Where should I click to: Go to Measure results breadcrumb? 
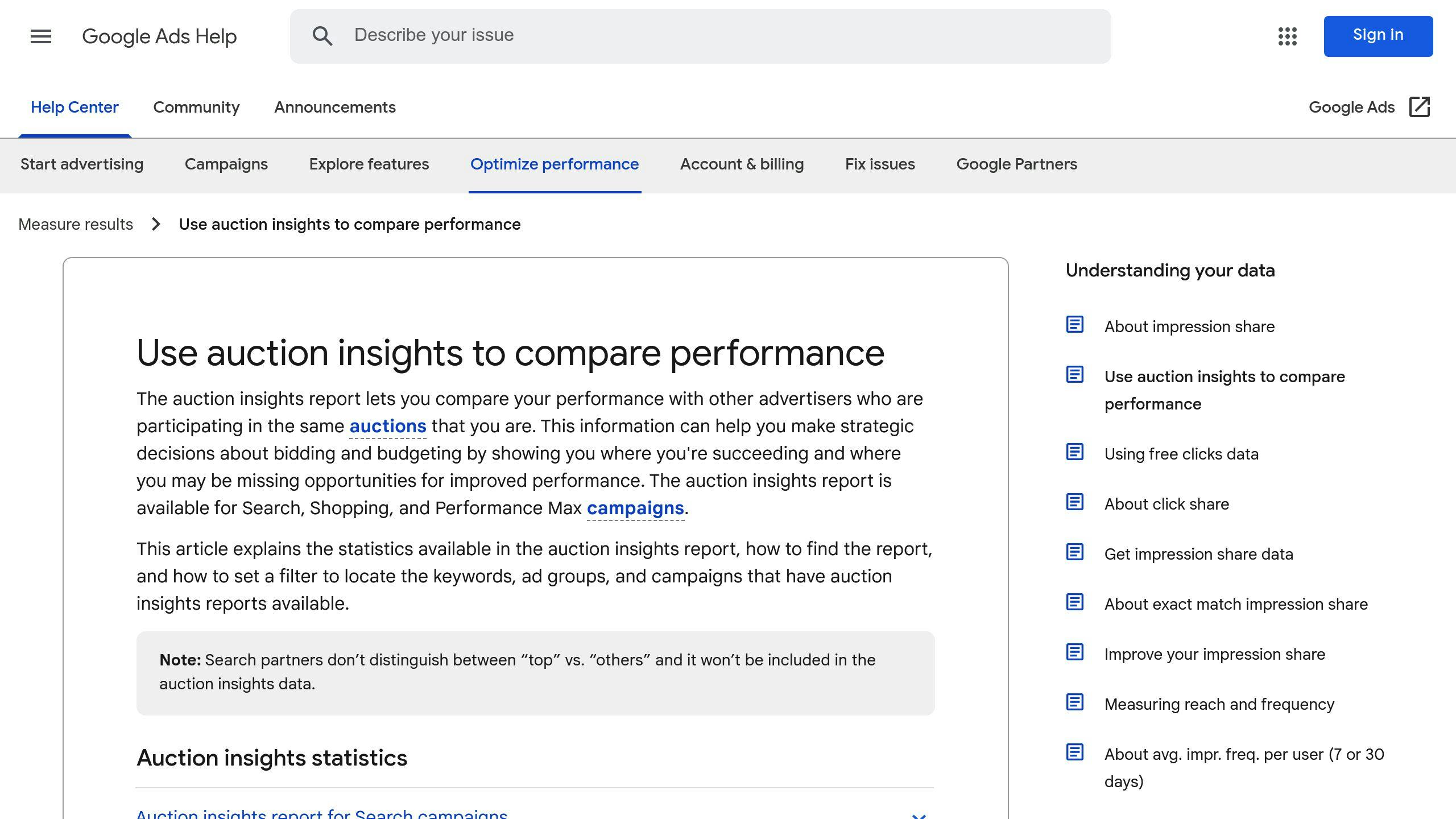pyautogui.click(x=76, y=224)
